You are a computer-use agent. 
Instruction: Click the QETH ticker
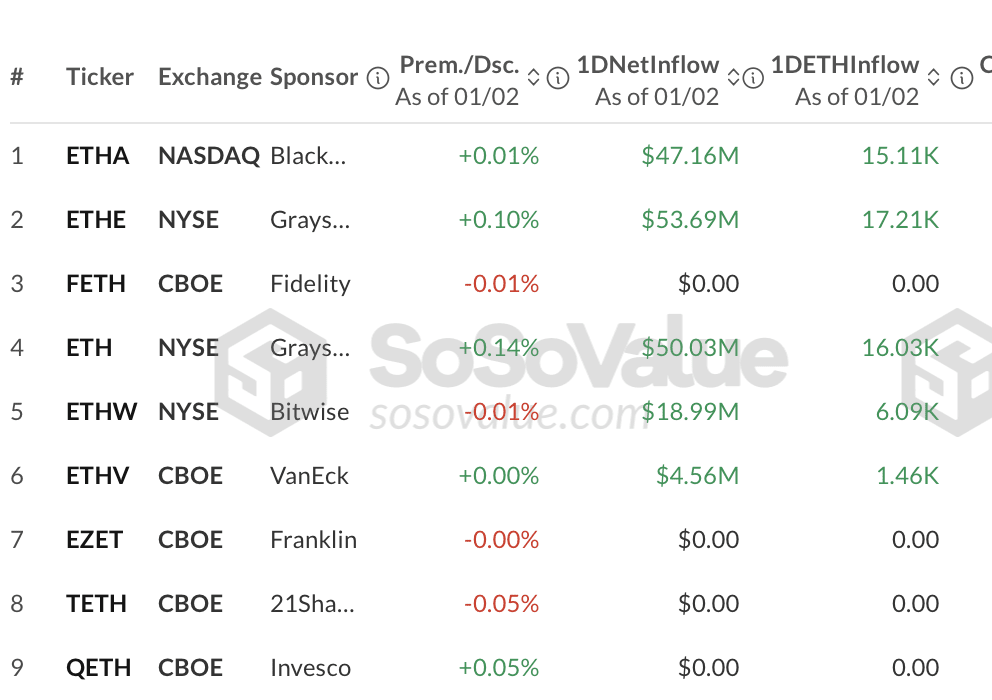[x=98, y=668]
